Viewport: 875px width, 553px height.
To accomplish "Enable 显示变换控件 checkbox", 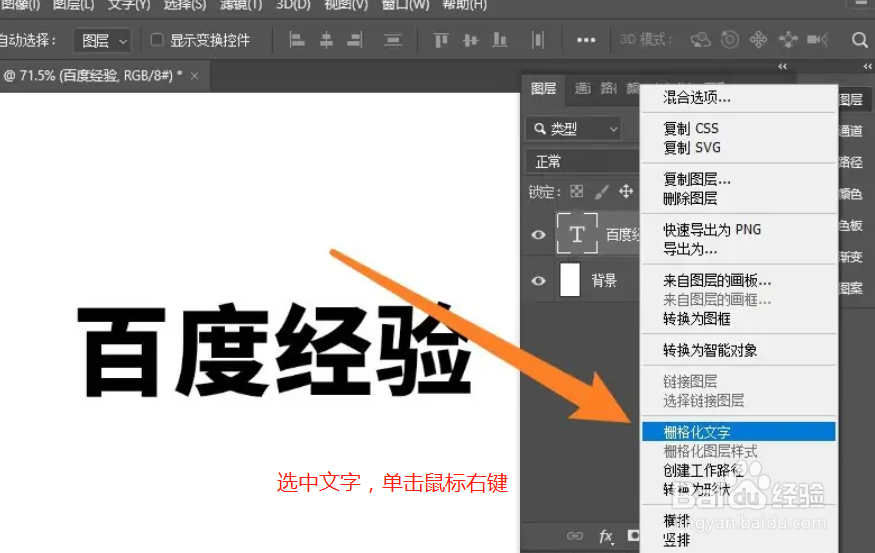I will pos(157,40).
